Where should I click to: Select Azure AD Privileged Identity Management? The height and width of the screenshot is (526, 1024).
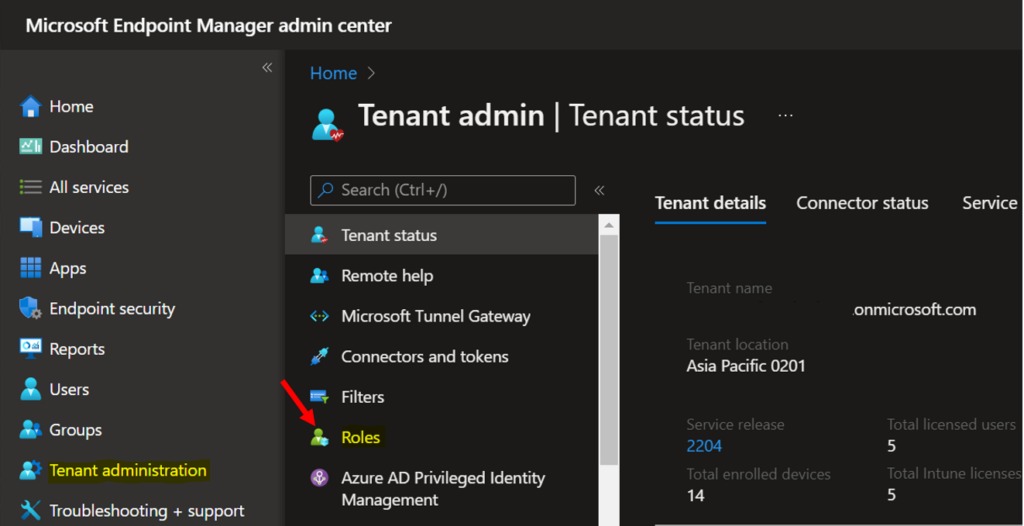[442, 489]
